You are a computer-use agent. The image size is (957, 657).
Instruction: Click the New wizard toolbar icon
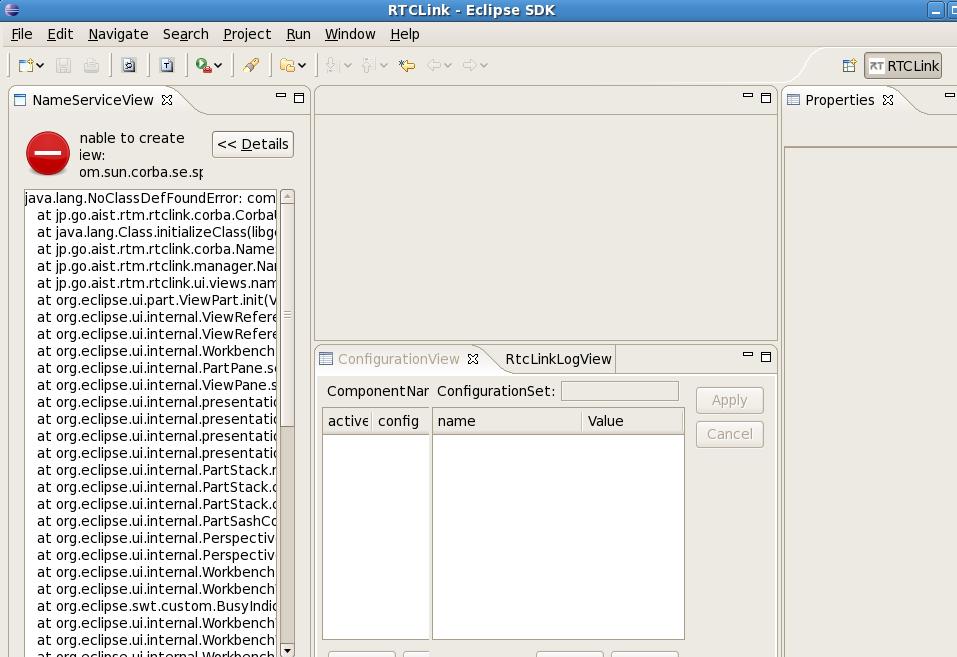click(26, 65)
